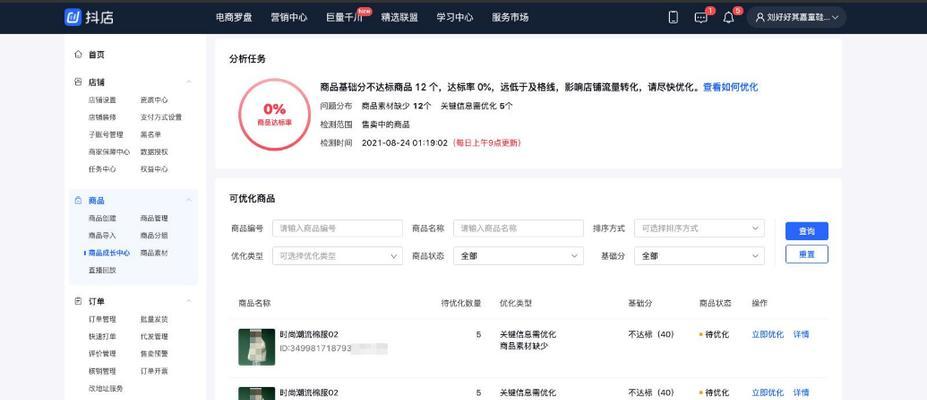Collapse the 店铺 sidebar section chevron

tap(189, 82)
